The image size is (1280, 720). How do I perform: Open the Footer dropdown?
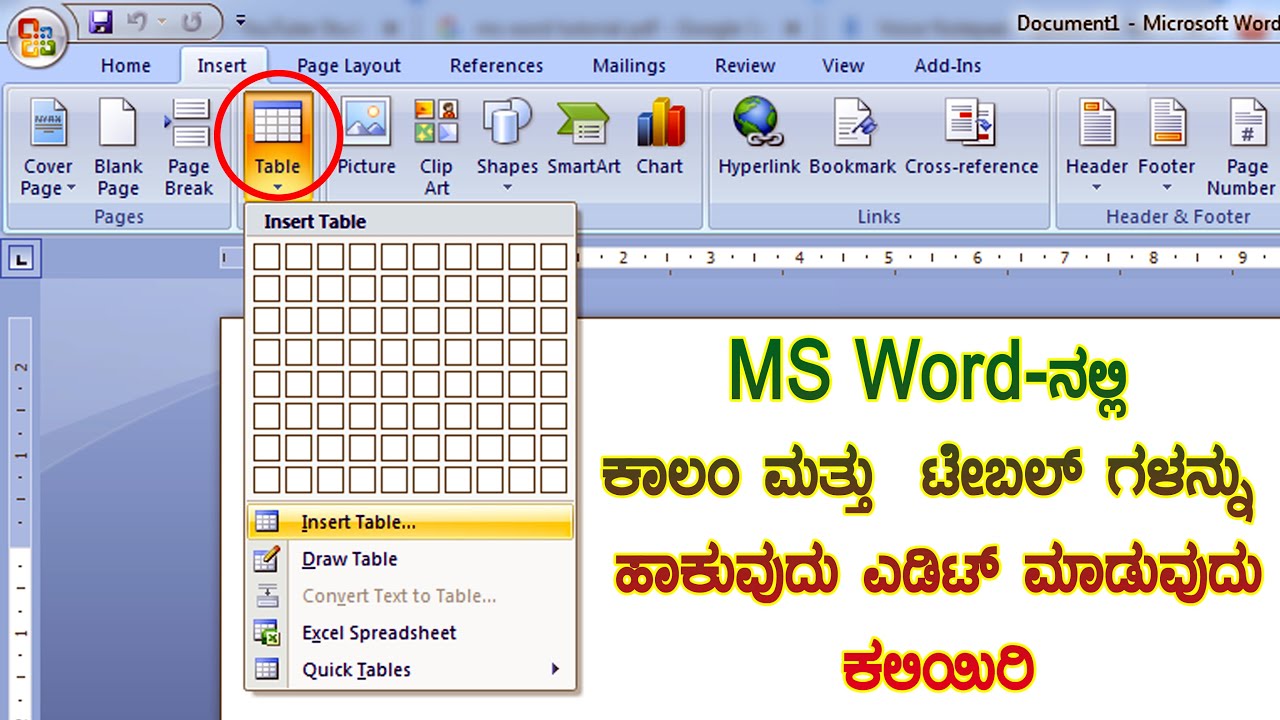tap(1167, 146)
